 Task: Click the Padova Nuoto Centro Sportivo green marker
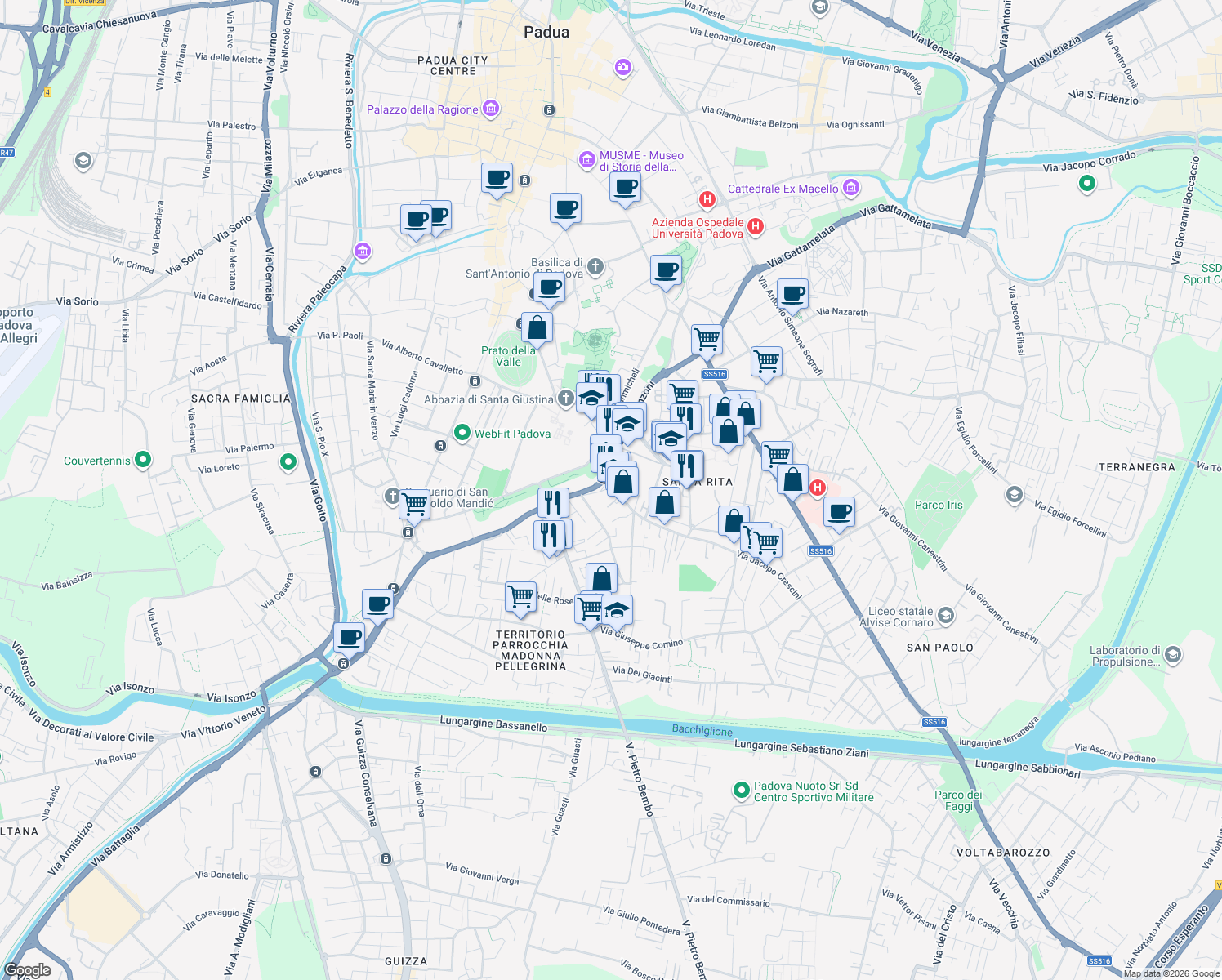tap(742, 790)
